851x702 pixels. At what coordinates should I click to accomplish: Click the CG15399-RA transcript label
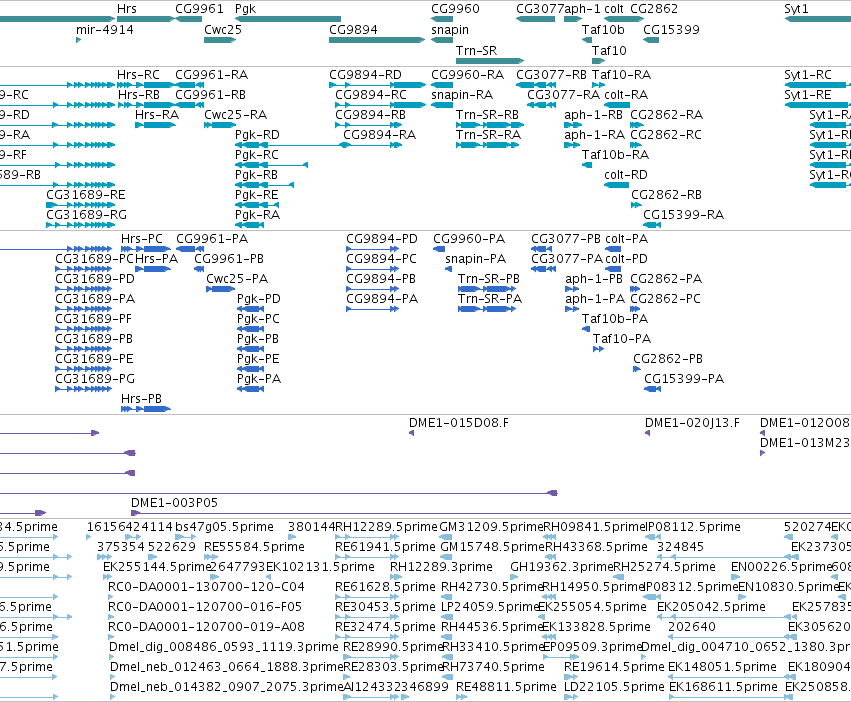coord(683,215)
